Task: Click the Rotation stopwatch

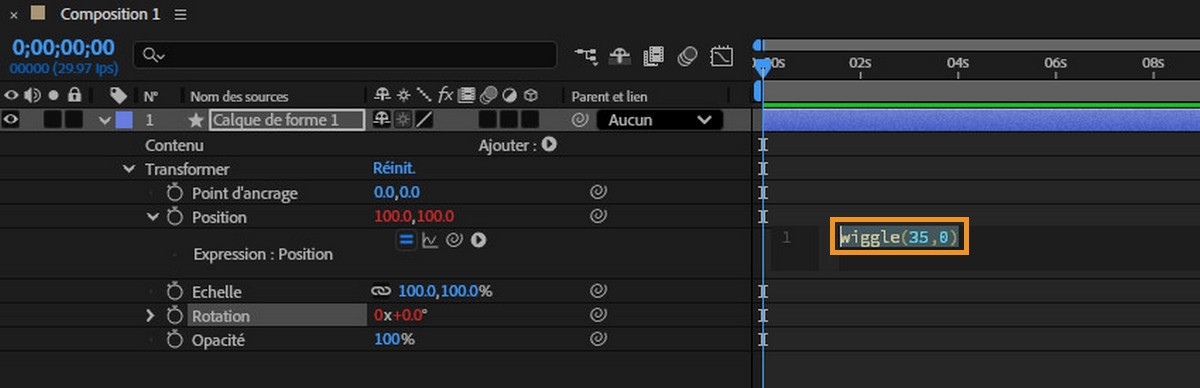Action: pos(176,315)
